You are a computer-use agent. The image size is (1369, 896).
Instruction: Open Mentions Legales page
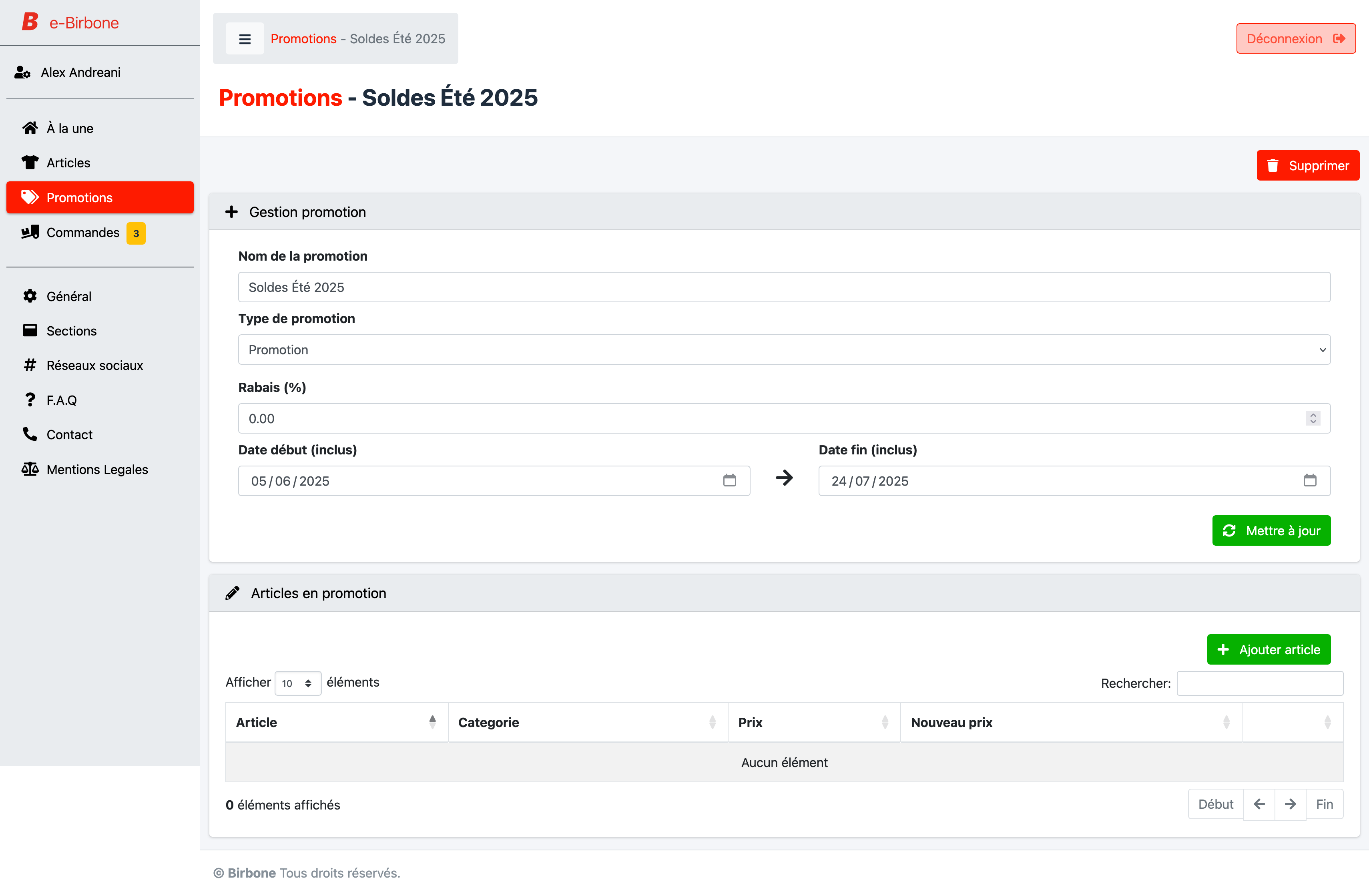coord(100,470)
